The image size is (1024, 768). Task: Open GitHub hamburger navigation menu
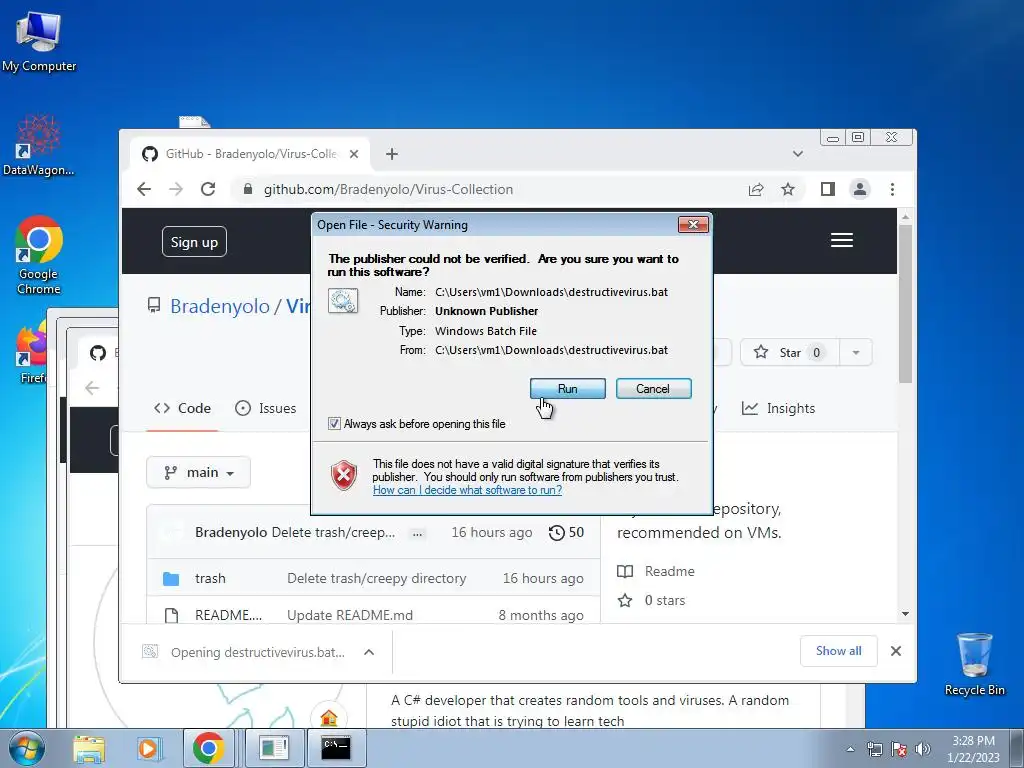[x=842, y=240]
